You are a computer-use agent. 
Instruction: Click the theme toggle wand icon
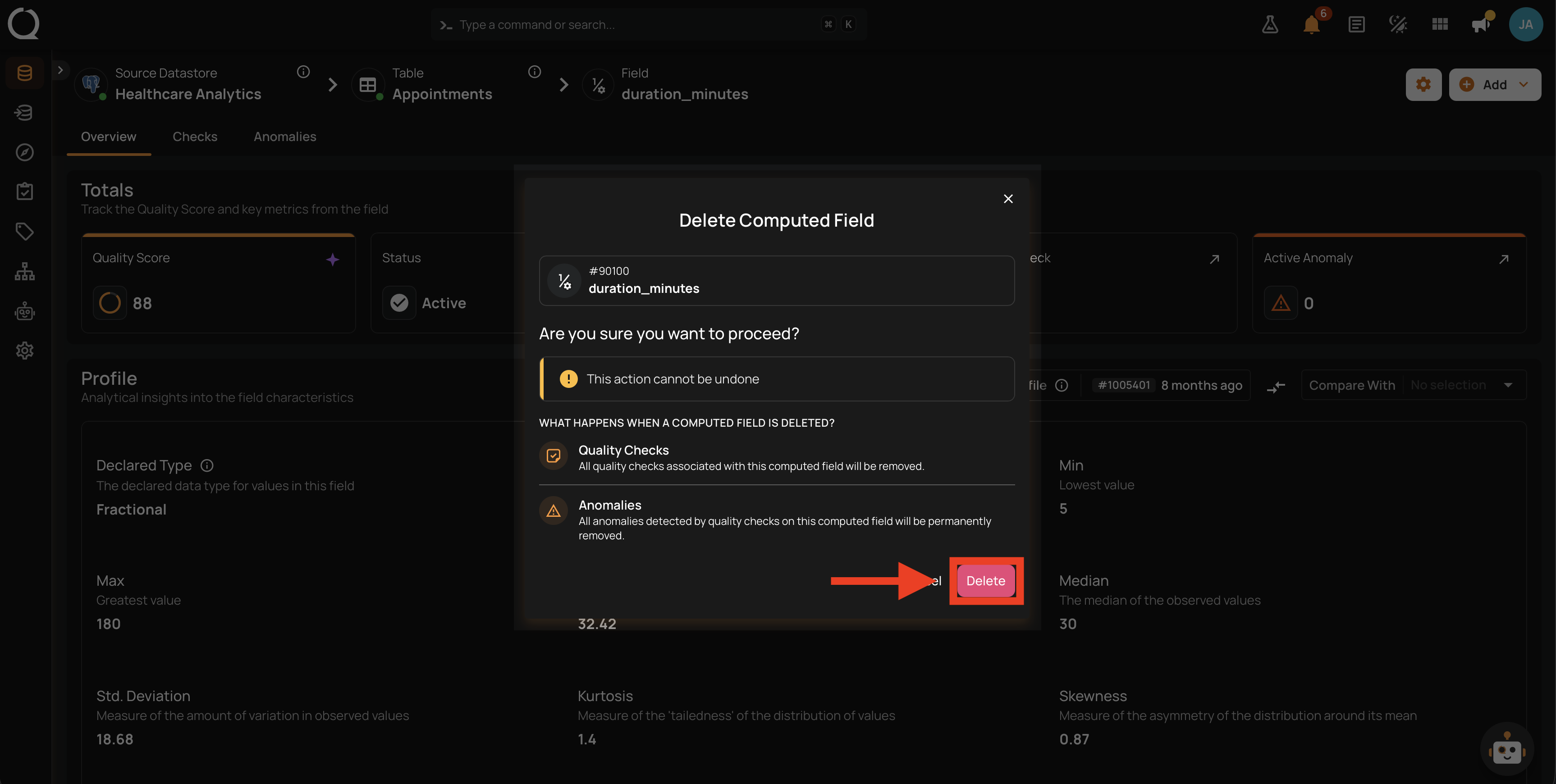click(1398, 24)
